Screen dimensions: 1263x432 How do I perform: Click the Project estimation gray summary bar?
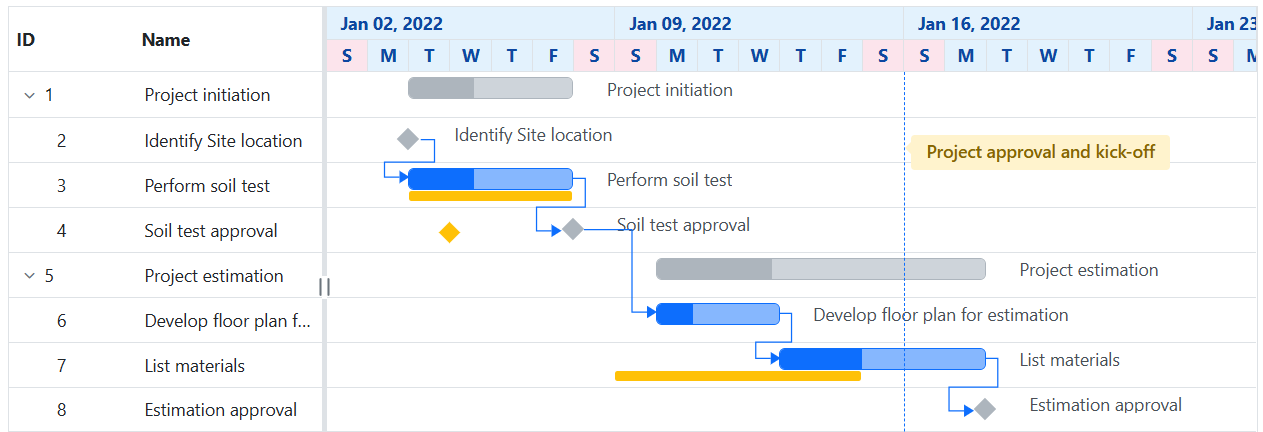point(821,269)
